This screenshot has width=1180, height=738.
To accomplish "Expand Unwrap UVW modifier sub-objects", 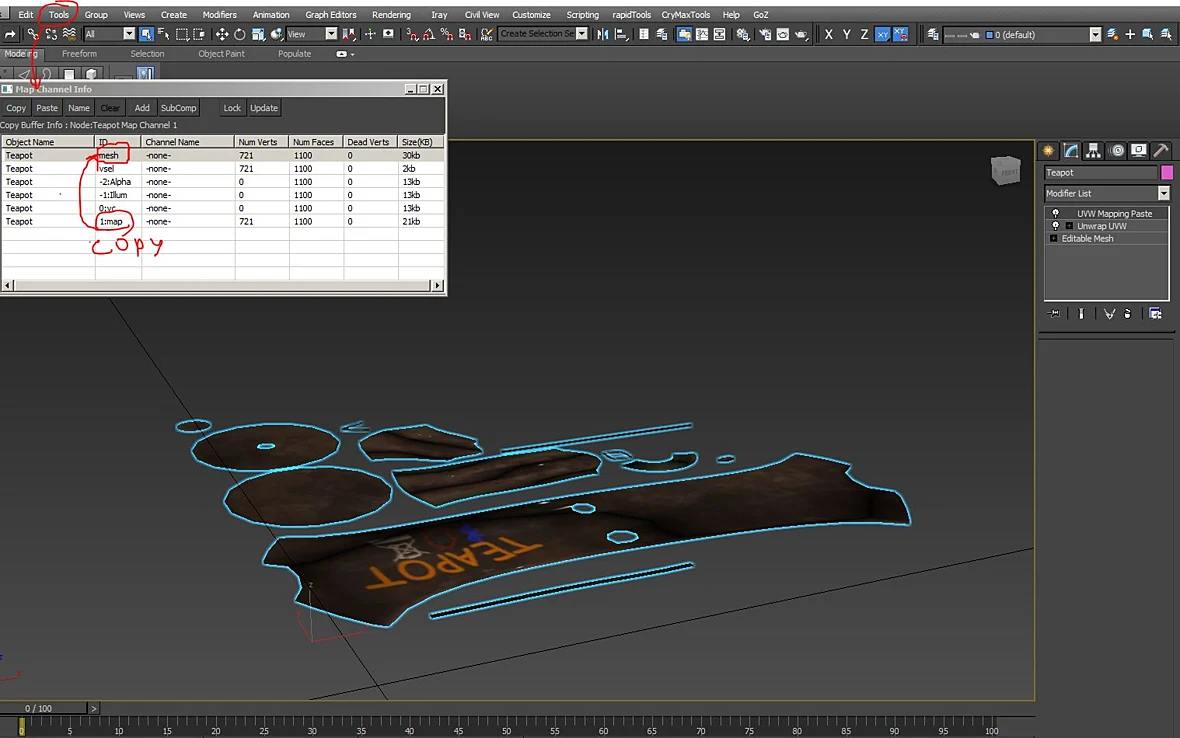I will 1069,226.
